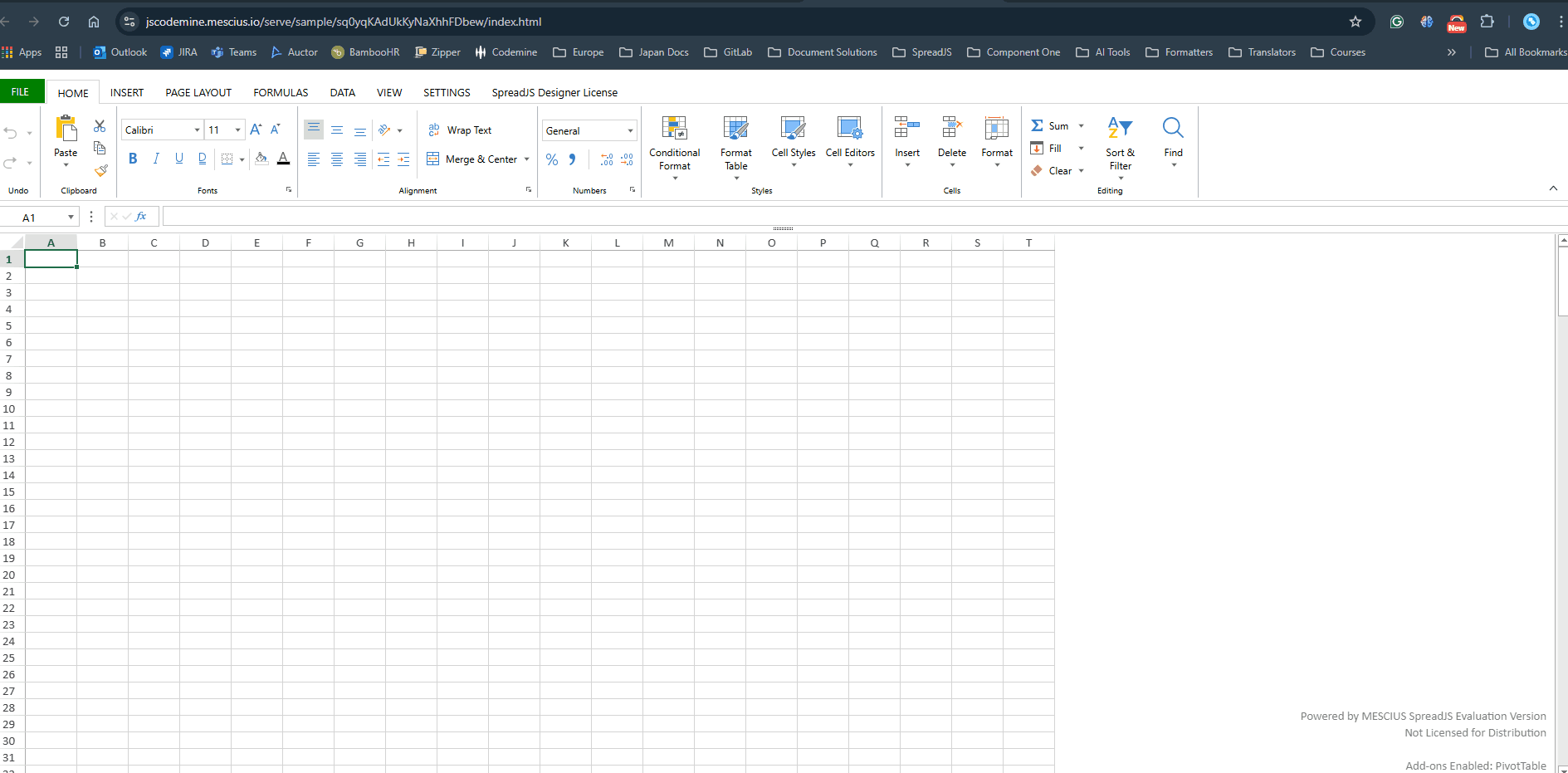This screenshot has width=1568, height=773.
Task: Select the Format Painter brush icon
Action: (100, 170)
